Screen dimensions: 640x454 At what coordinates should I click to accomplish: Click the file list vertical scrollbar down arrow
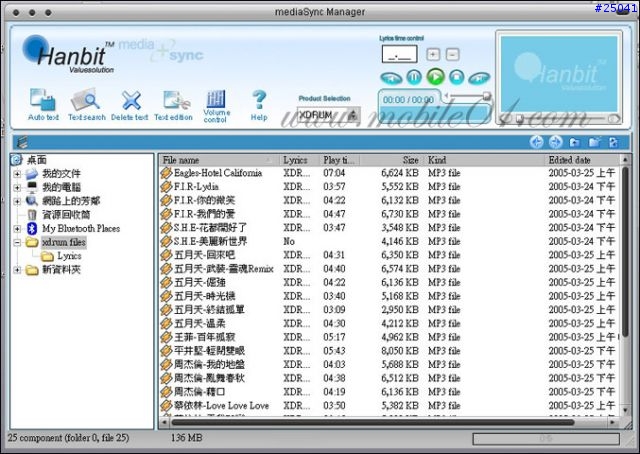click(624, 410)
